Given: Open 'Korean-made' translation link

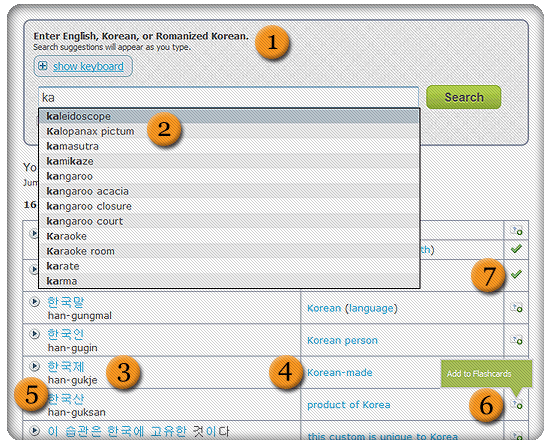Looking at the screenshot, I should 339,372.
